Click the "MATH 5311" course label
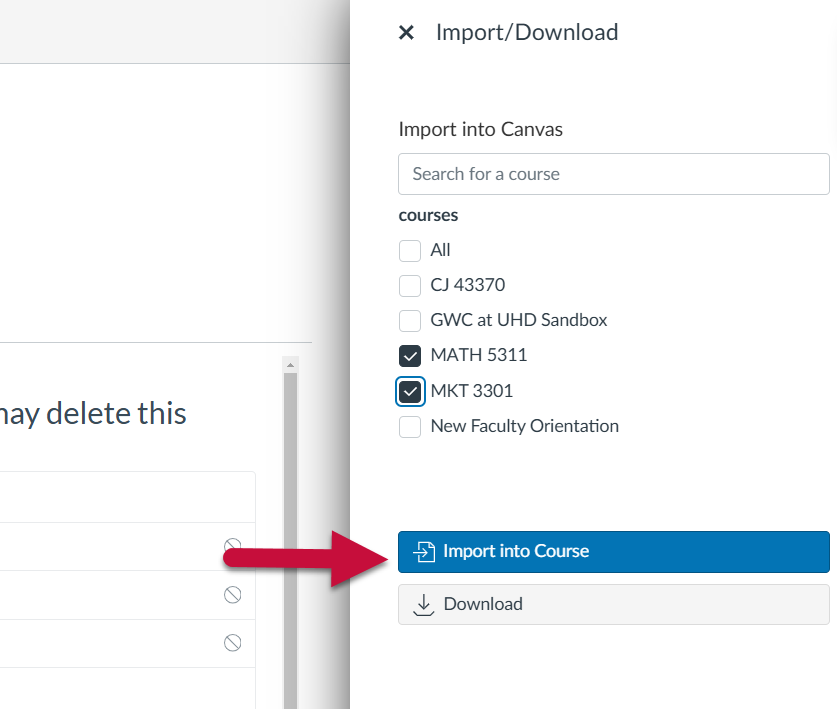Viewport: 837px width, 709px height. 479,355
